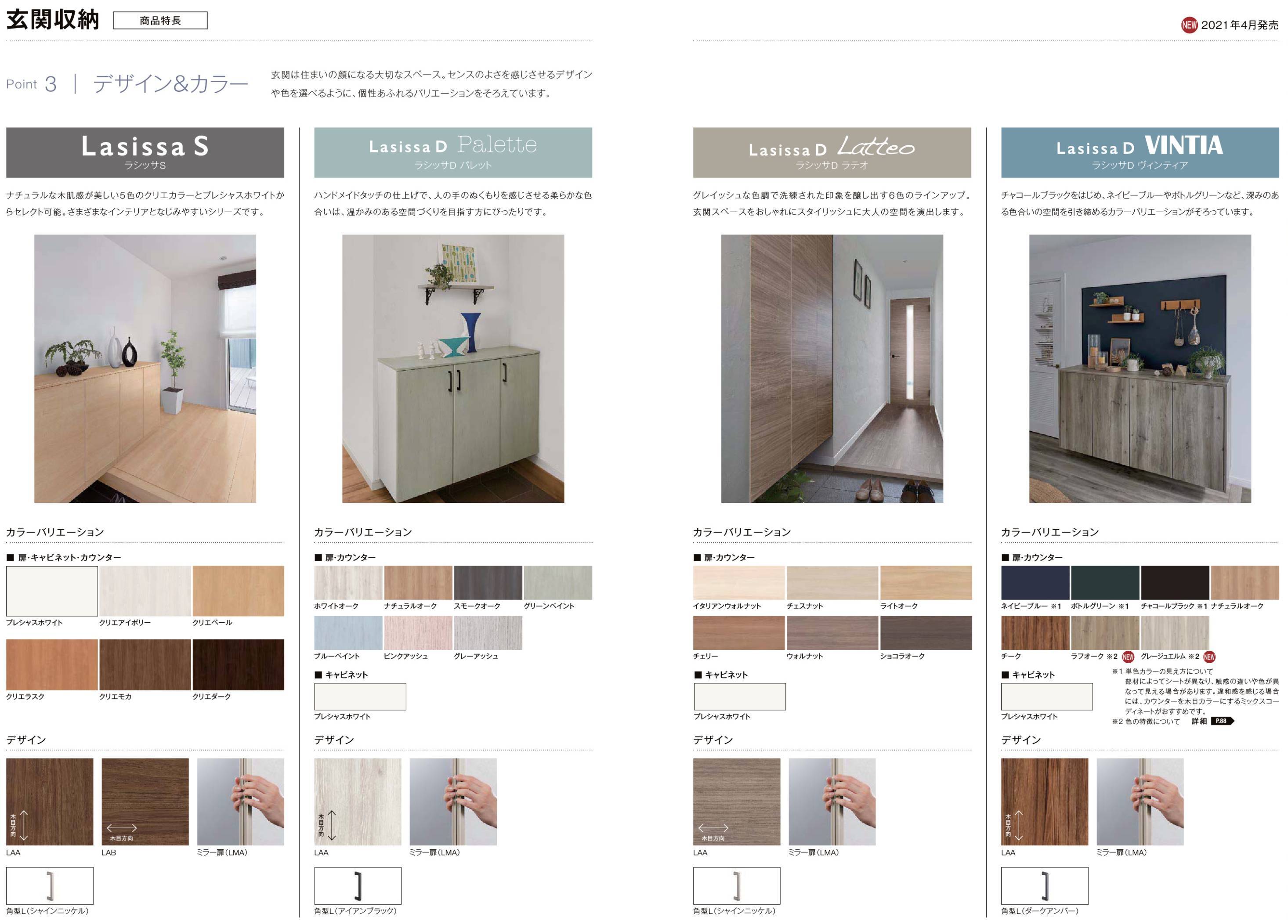Viewport: 1288px width, 924px height.
Task: Open the Latteo tall cabinet hallway photo
Action: [832, 368]
